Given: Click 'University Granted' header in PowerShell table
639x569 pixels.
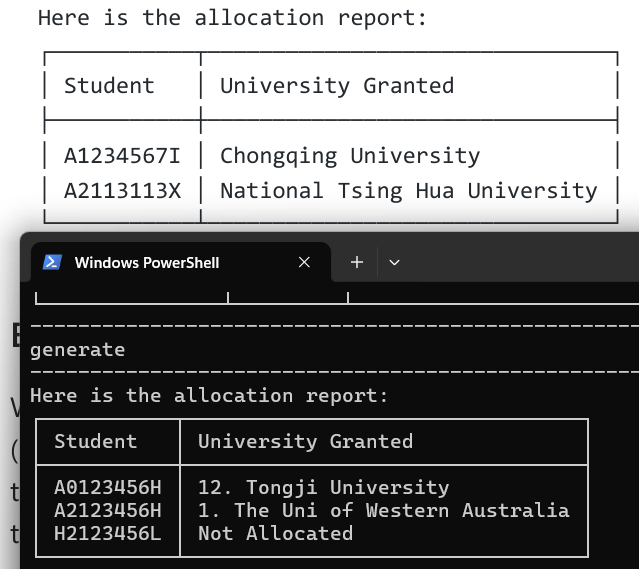Looking at the screenshot, I should [x=305, y=441].
